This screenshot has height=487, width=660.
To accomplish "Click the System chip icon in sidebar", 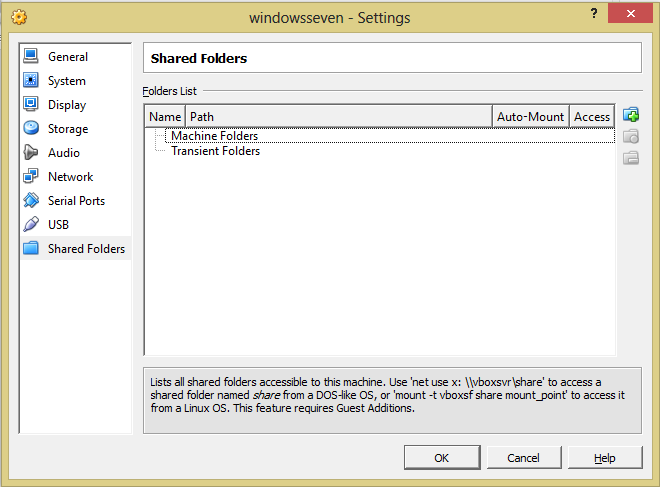I will point(31,80).
